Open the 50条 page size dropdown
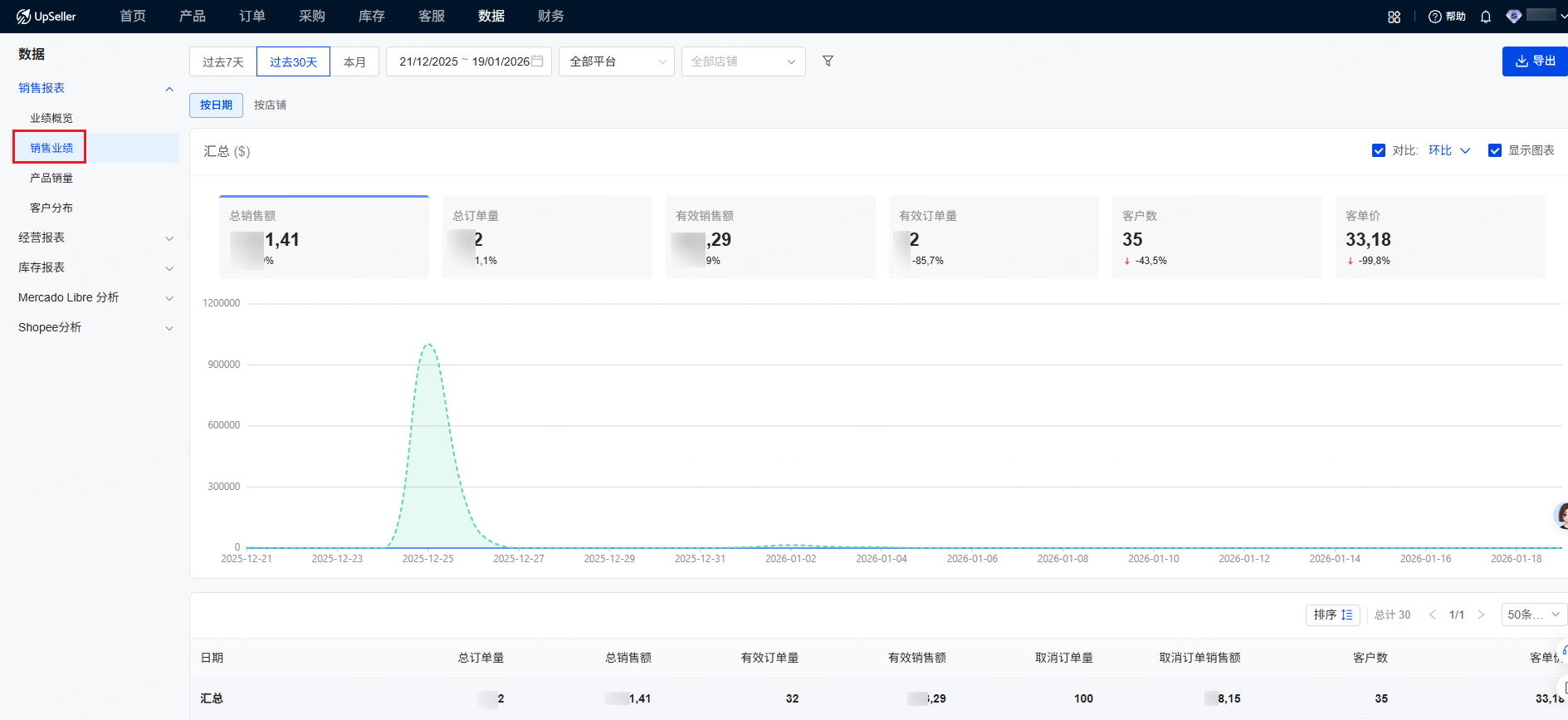The height and width of the screenshot is (720, 1568). point(1533,615)
